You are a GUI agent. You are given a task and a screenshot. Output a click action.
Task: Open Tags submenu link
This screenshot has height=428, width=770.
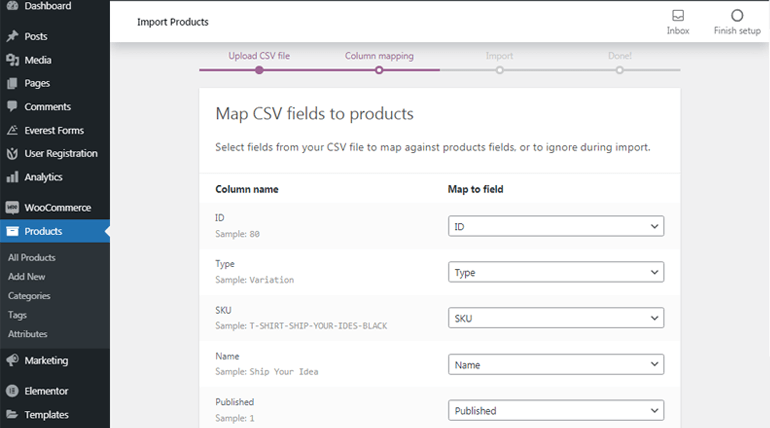pyautogui.click(x=17, y=315)
